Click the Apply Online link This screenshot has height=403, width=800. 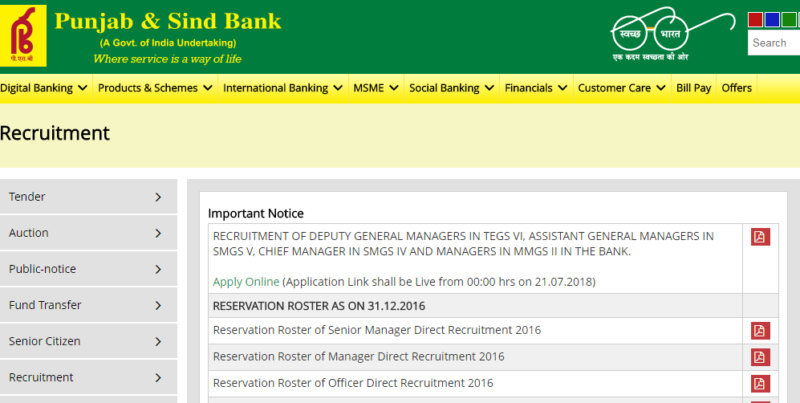246,282
